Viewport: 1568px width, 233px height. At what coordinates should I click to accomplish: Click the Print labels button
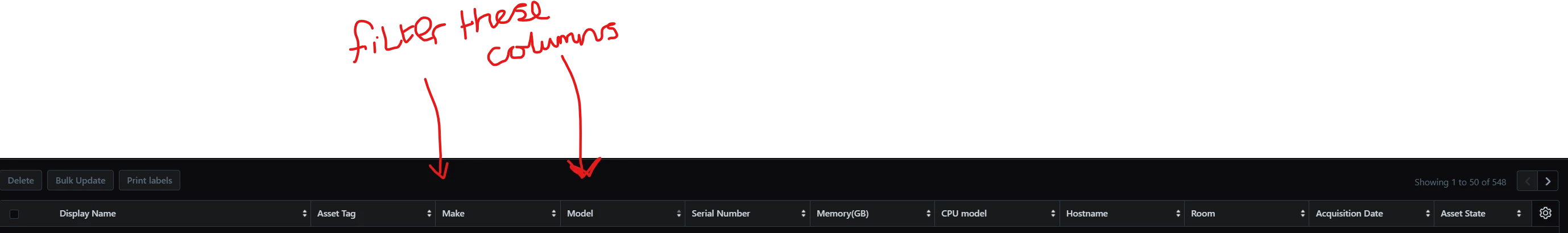149,180
